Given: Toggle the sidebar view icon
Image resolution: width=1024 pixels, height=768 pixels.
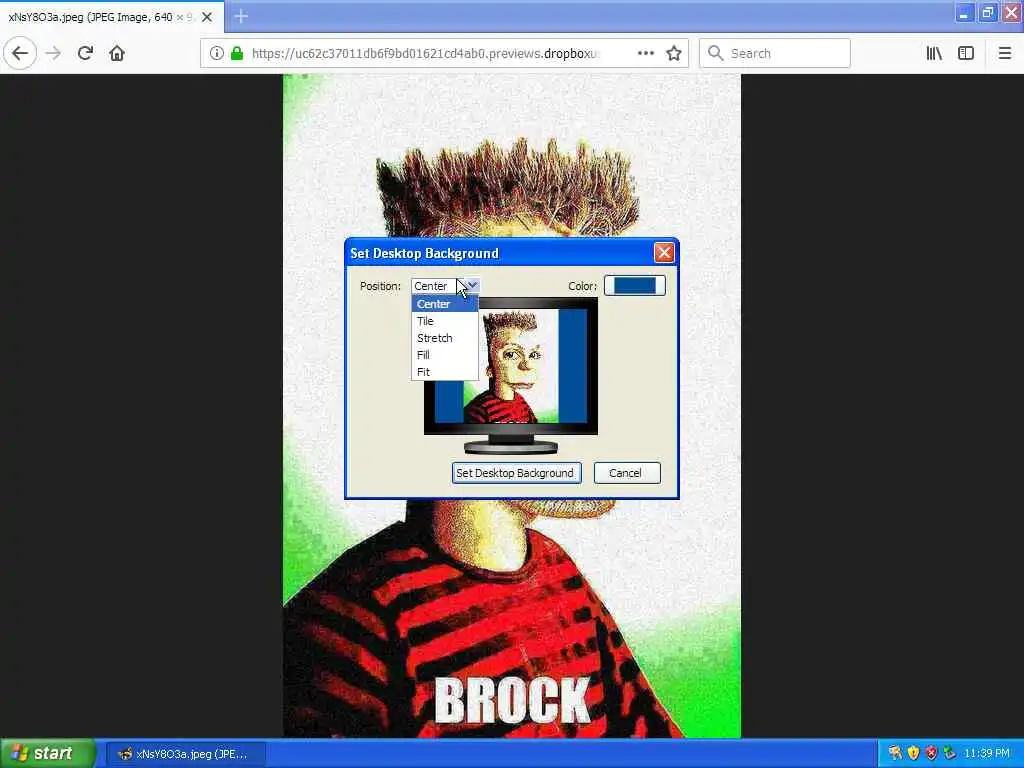Looking at the screenshot, I should point(966,53).
